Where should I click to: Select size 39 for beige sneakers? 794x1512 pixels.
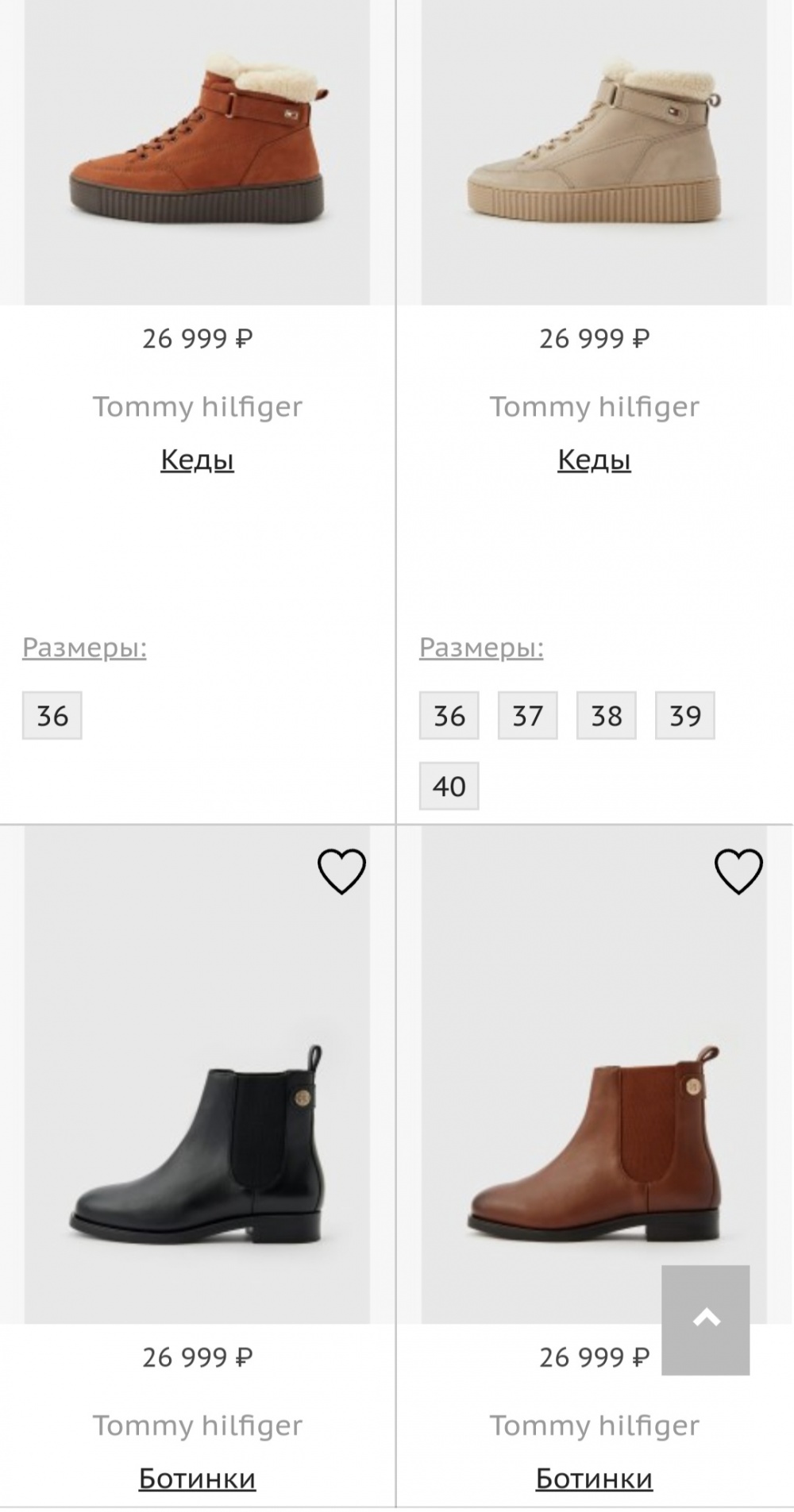[x=686, y=715]
